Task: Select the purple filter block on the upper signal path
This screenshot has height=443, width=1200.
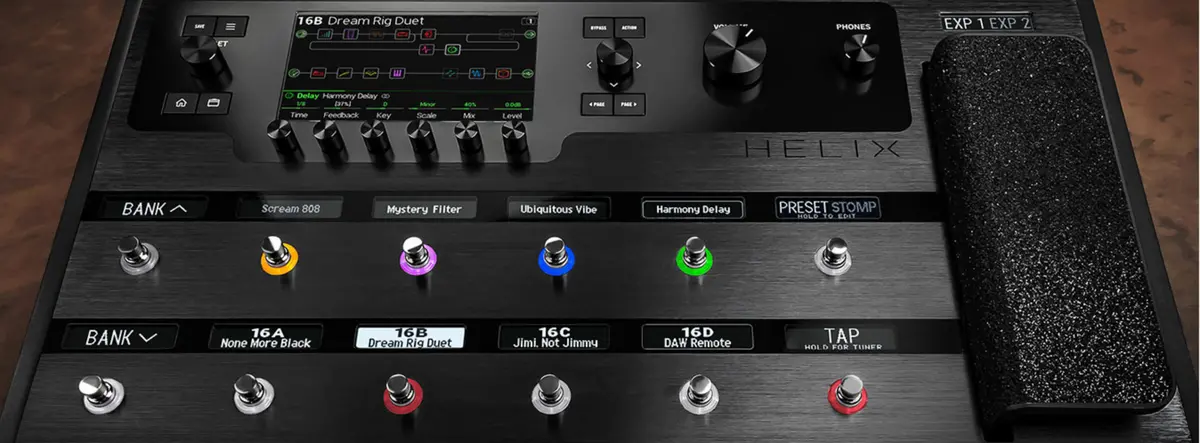Action: [351, 34]
